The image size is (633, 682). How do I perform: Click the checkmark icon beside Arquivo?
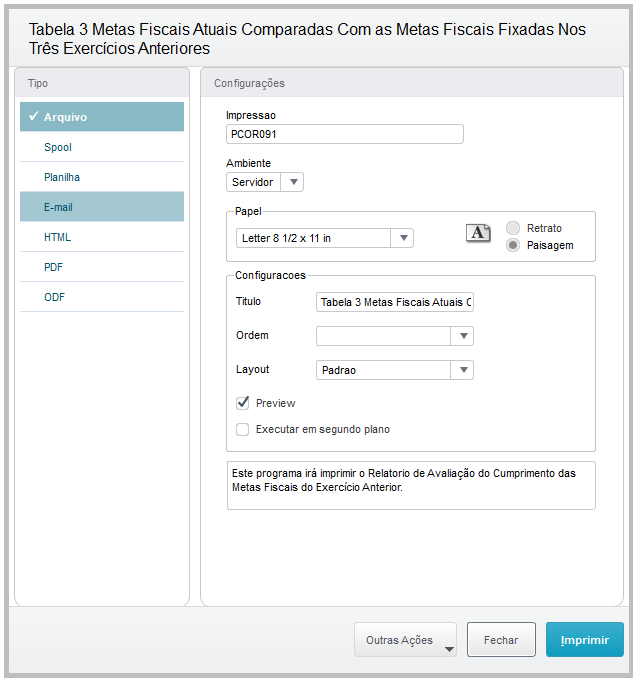click(x=33, y=117)
